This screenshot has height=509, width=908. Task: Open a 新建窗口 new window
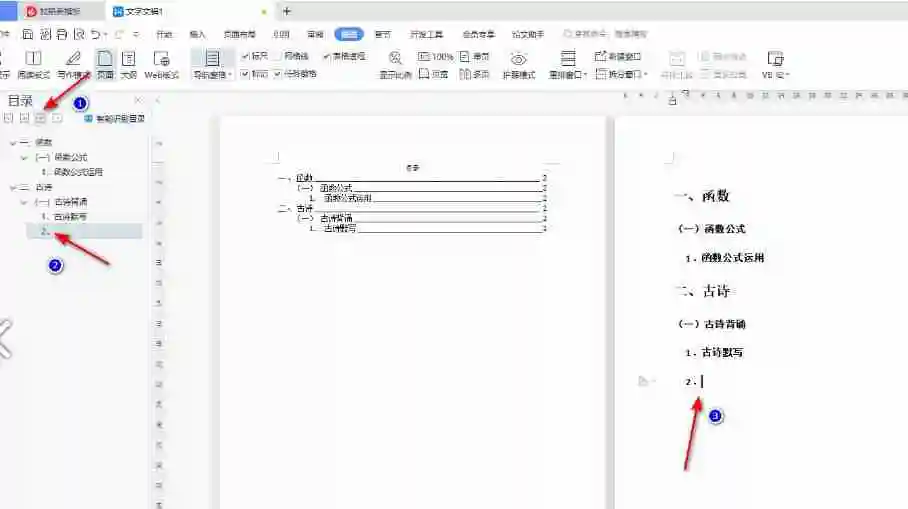click(x=617, y=56)
